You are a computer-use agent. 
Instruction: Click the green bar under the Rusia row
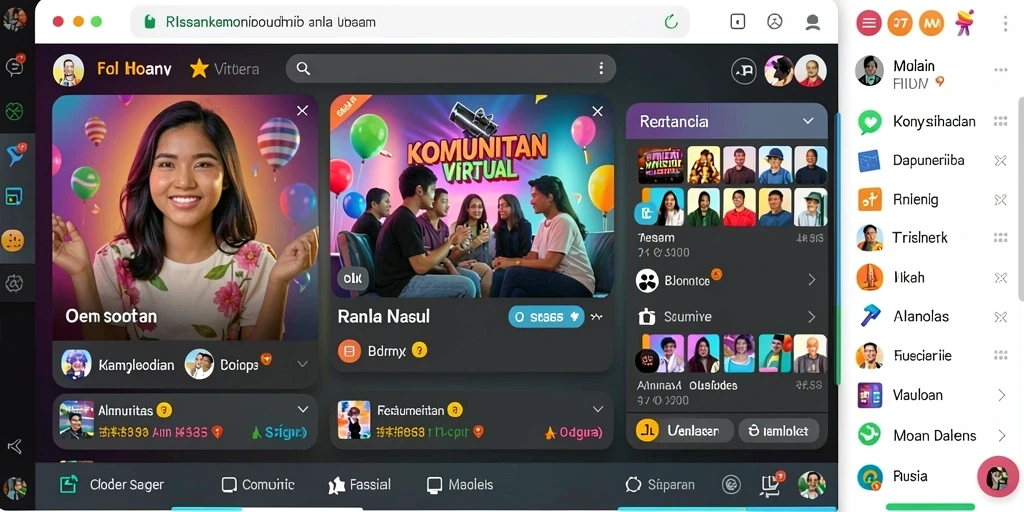(930, 507)
